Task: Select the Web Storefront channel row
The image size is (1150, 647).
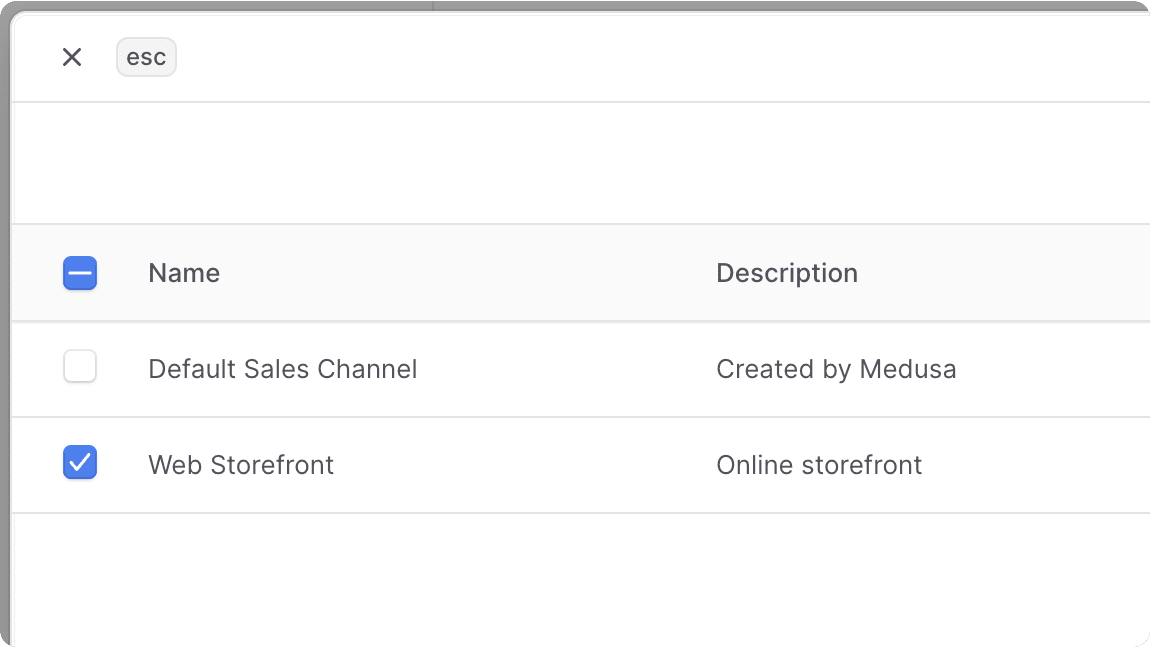Action: click(x=241, y=464)
